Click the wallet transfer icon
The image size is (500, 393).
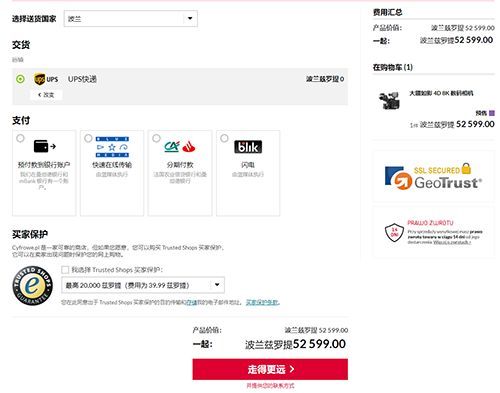[45, 146]
